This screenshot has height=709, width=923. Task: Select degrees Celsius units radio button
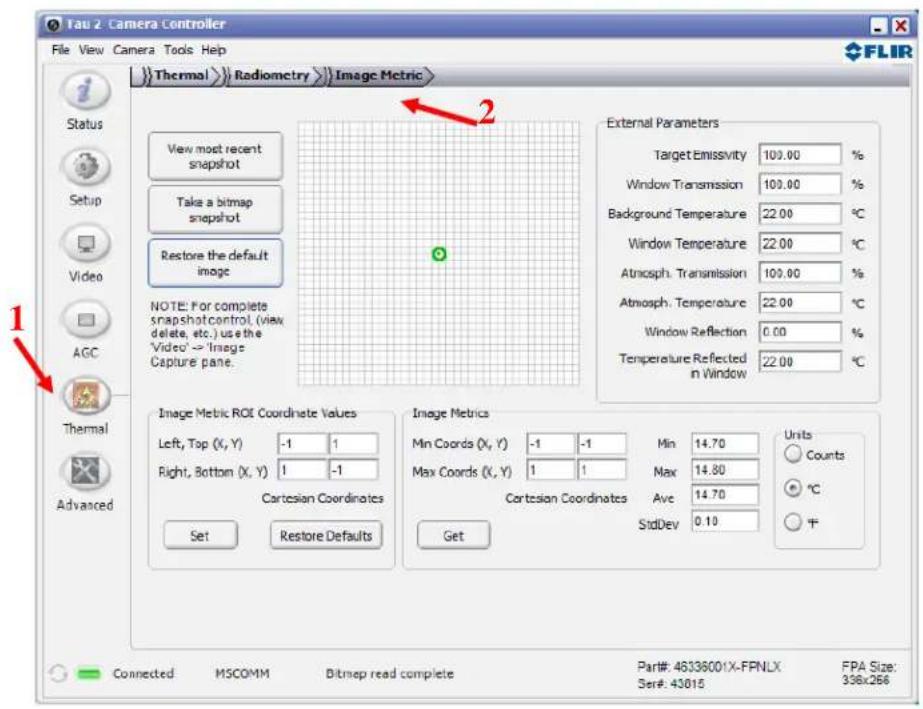793,488
